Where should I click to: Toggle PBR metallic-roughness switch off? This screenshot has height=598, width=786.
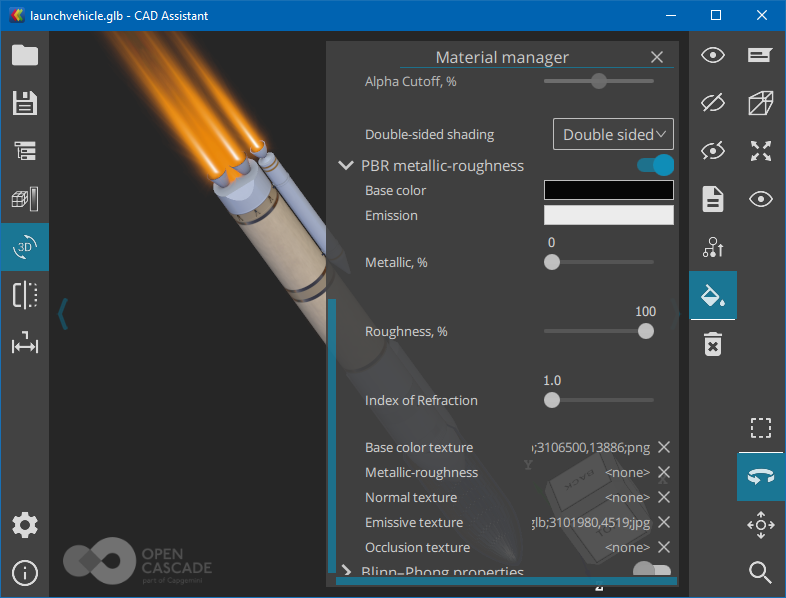[x=655, y=165]
